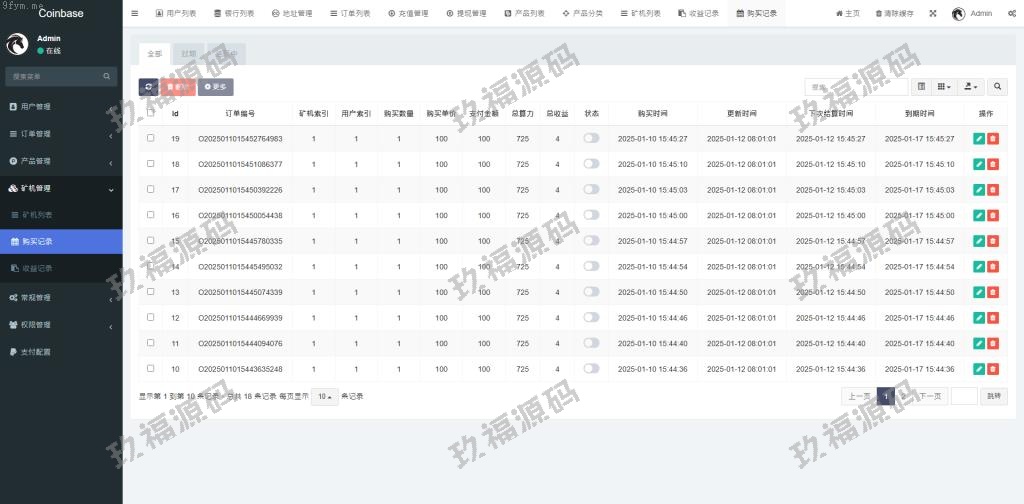Viewport: 1024px width, 504px height.
Task: Click the edit icon for row Id 12
Action: tap(979, 318)
